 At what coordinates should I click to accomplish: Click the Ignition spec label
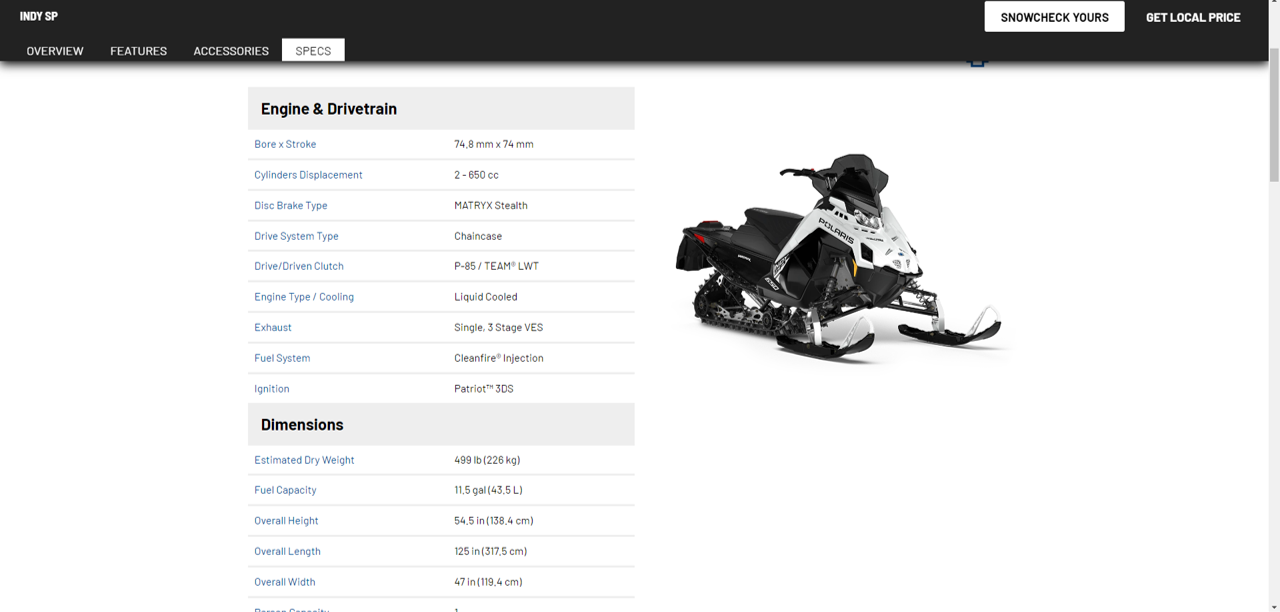pos(272,389)
